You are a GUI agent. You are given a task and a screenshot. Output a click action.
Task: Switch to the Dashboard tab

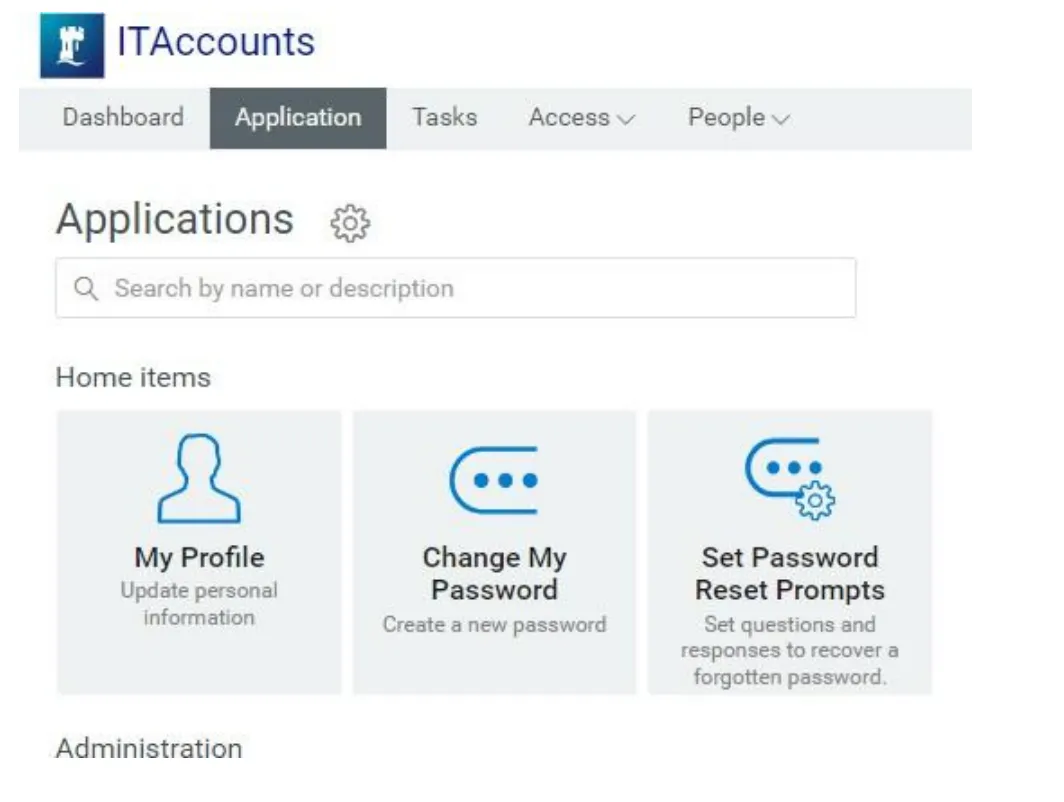click(x=123, y=118)
